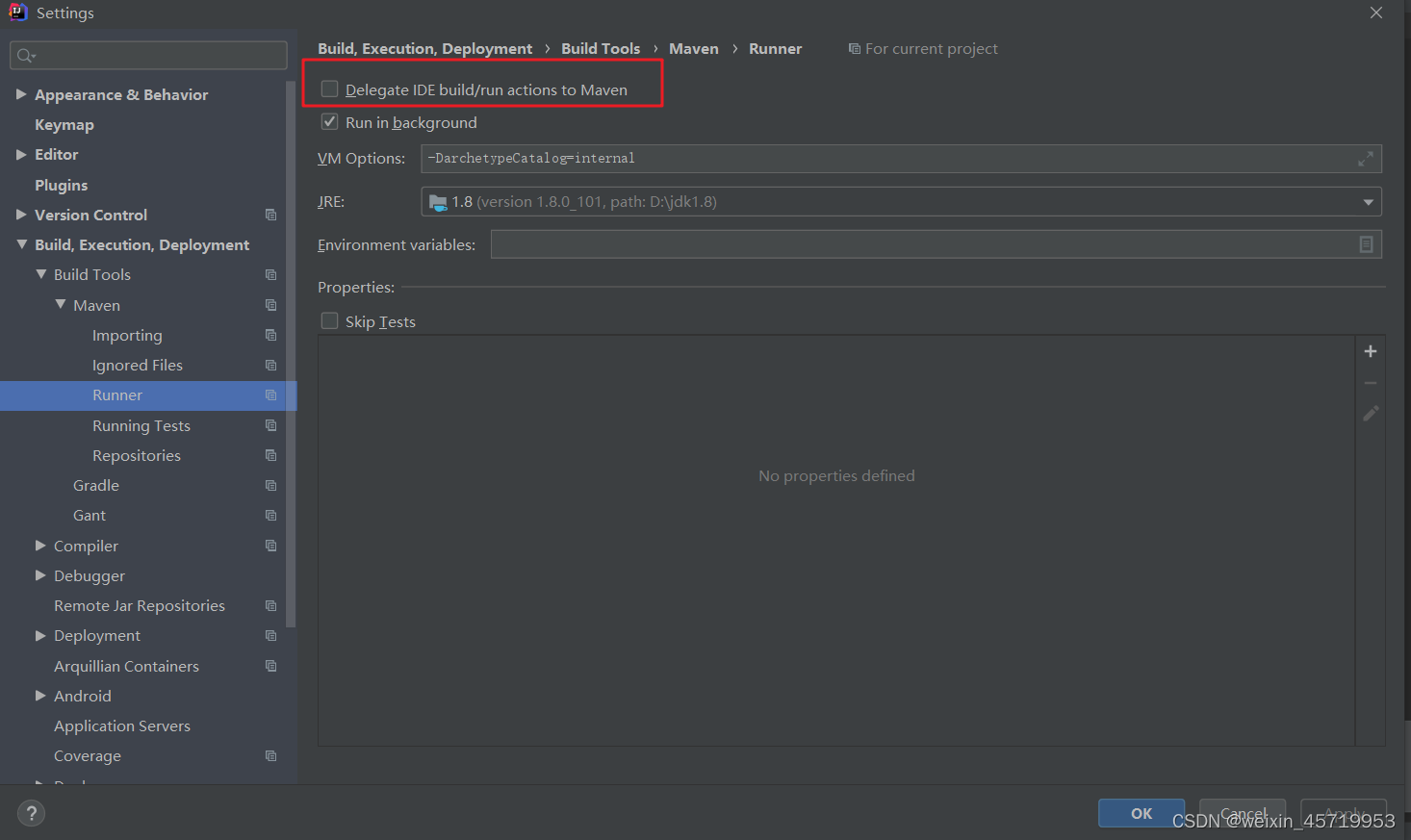Screen dimensions: 1411x840
Task: Open Gant settings
Action: (x=90, y=516)
